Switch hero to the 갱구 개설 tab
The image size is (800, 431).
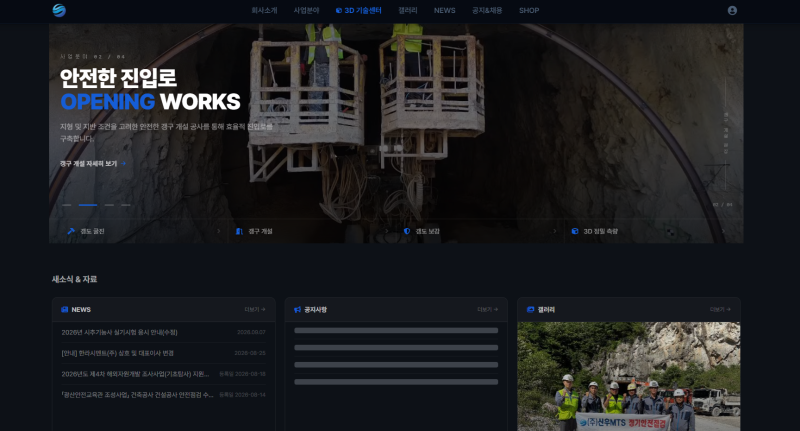pos(312,231)
